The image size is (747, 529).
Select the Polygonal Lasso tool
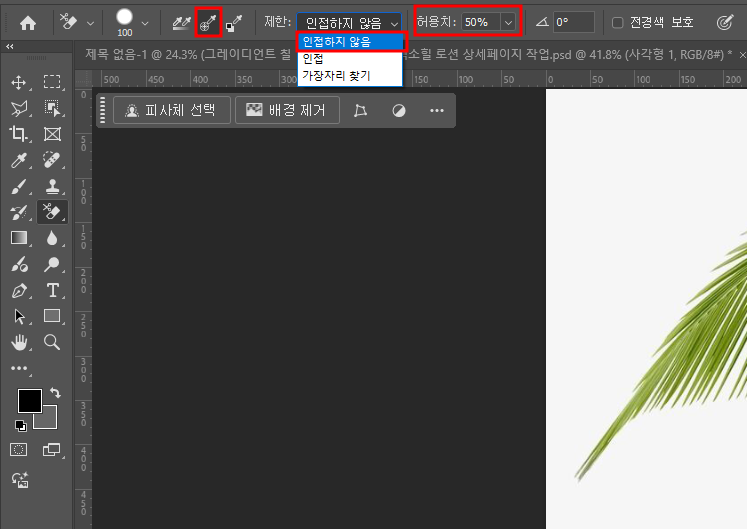pos(19,109)
